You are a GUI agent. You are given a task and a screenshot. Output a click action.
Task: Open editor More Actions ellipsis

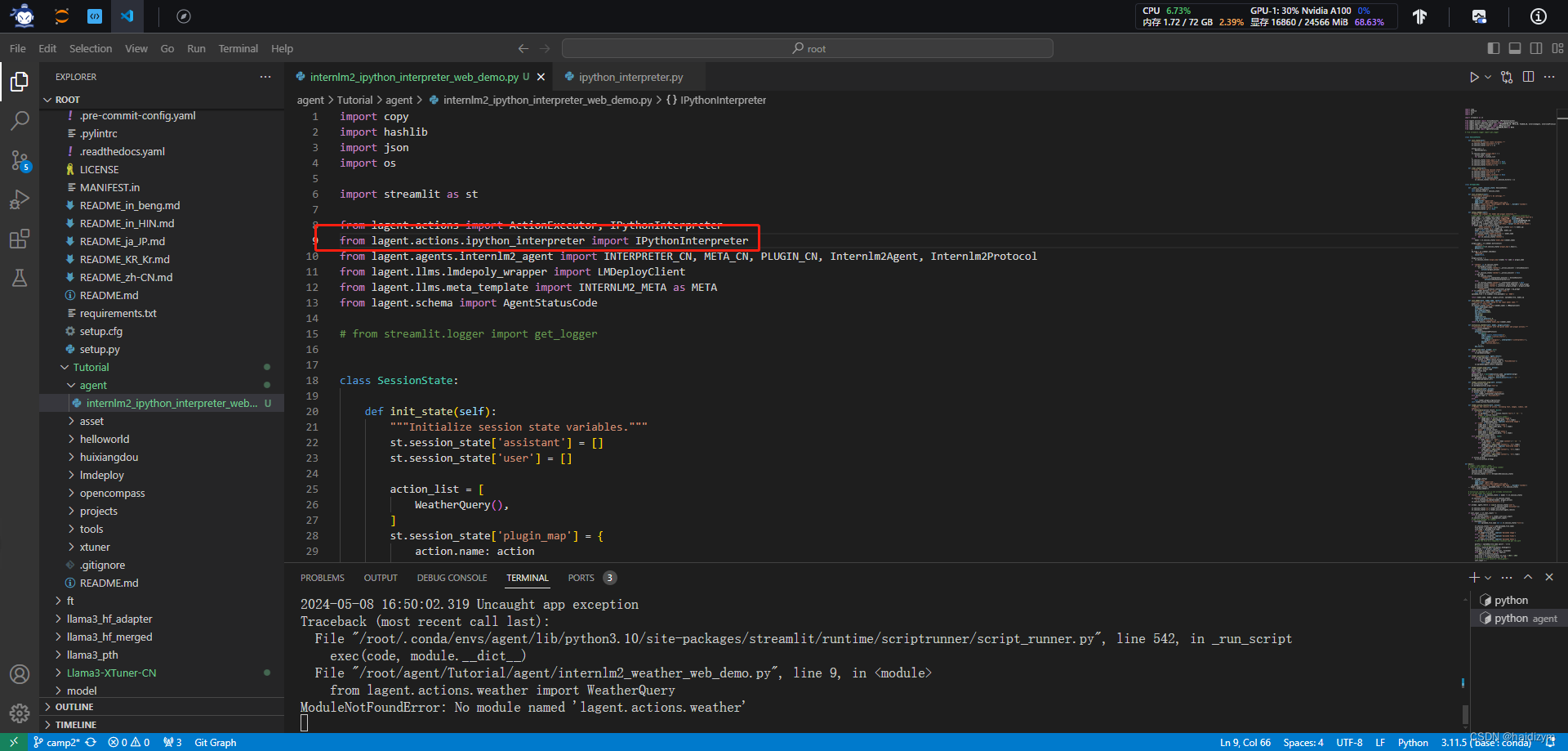pyautogui.click(x=1549, y=77)
